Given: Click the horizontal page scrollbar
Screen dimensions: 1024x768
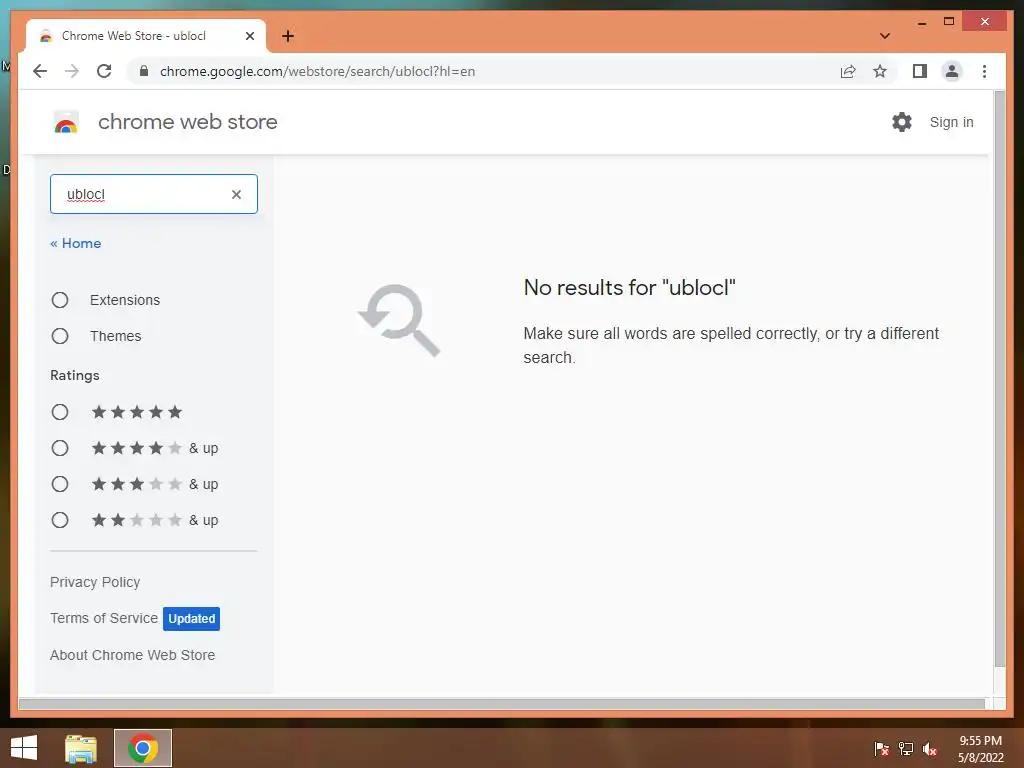Looking at the screenshot, I should pos(502,703).
